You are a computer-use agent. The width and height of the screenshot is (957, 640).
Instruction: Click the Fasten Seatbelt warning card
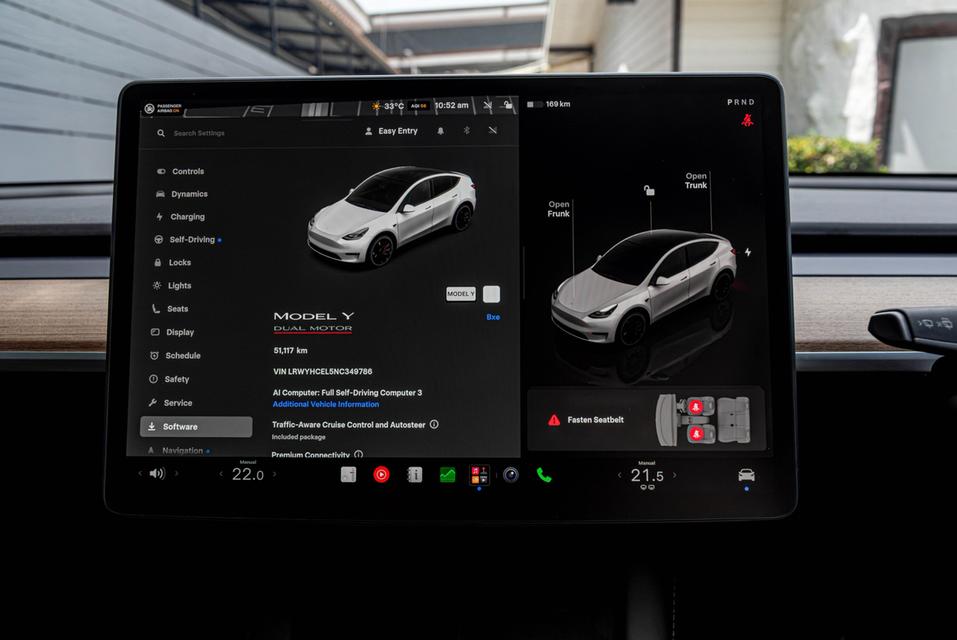click(x=646, y=420)
